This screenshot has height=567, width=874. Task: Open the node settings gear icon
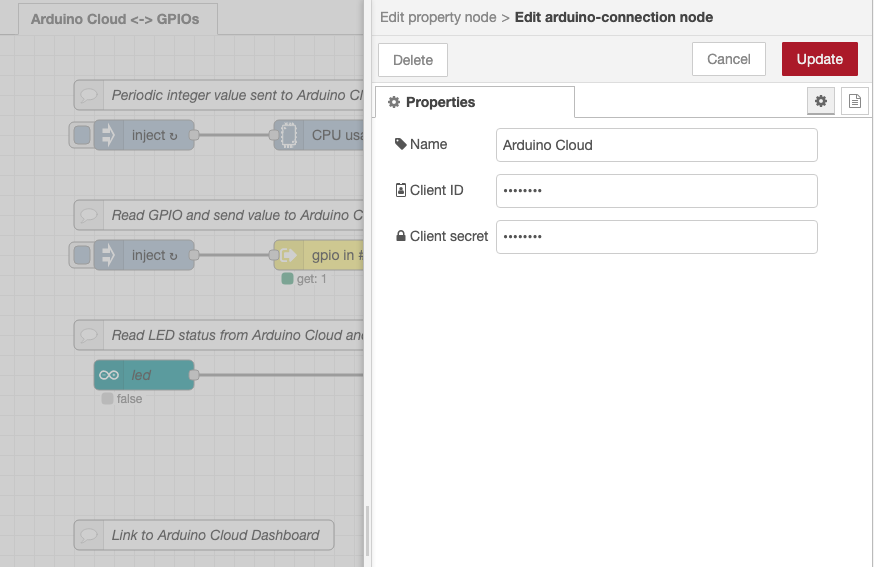click(821, 101)
